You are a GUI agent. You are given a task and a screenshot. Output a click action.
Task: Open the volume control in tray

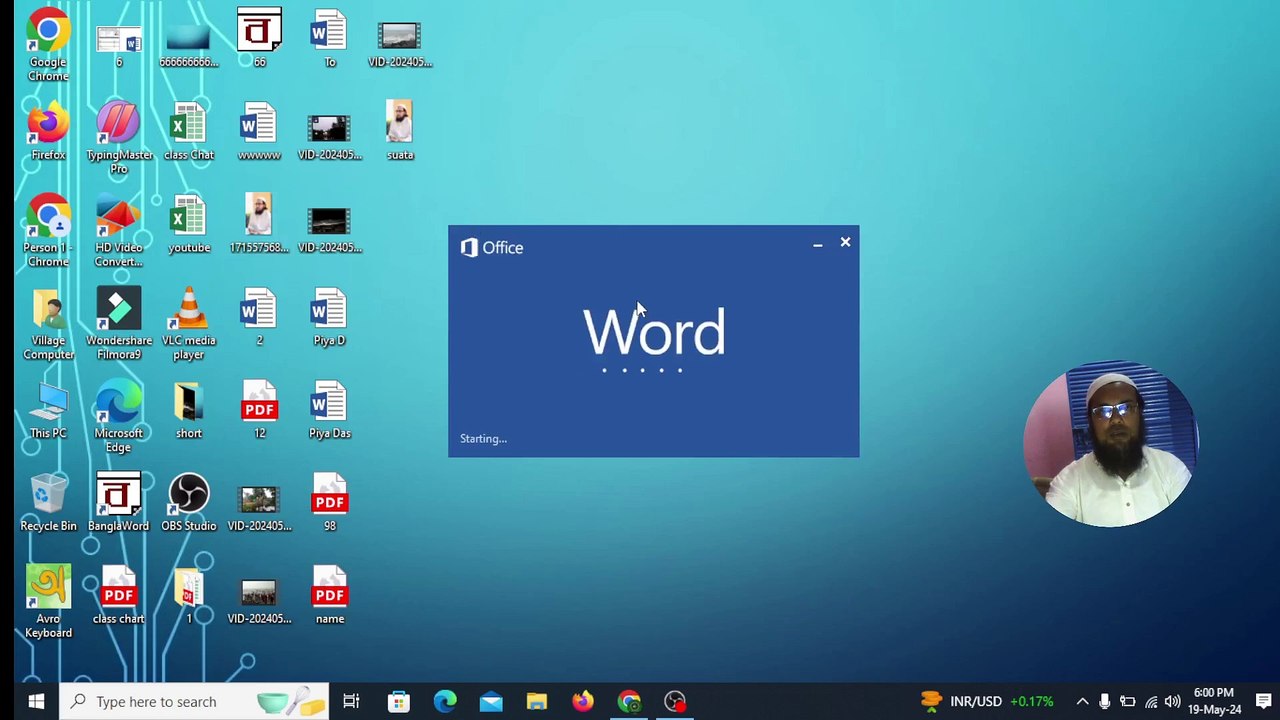(1173, 702)
